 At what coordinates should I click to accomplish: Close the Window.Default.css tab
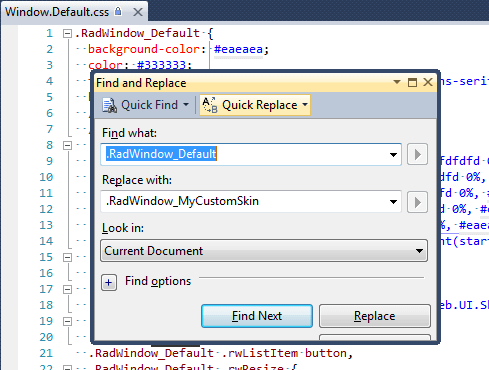[x=138, y=12]
